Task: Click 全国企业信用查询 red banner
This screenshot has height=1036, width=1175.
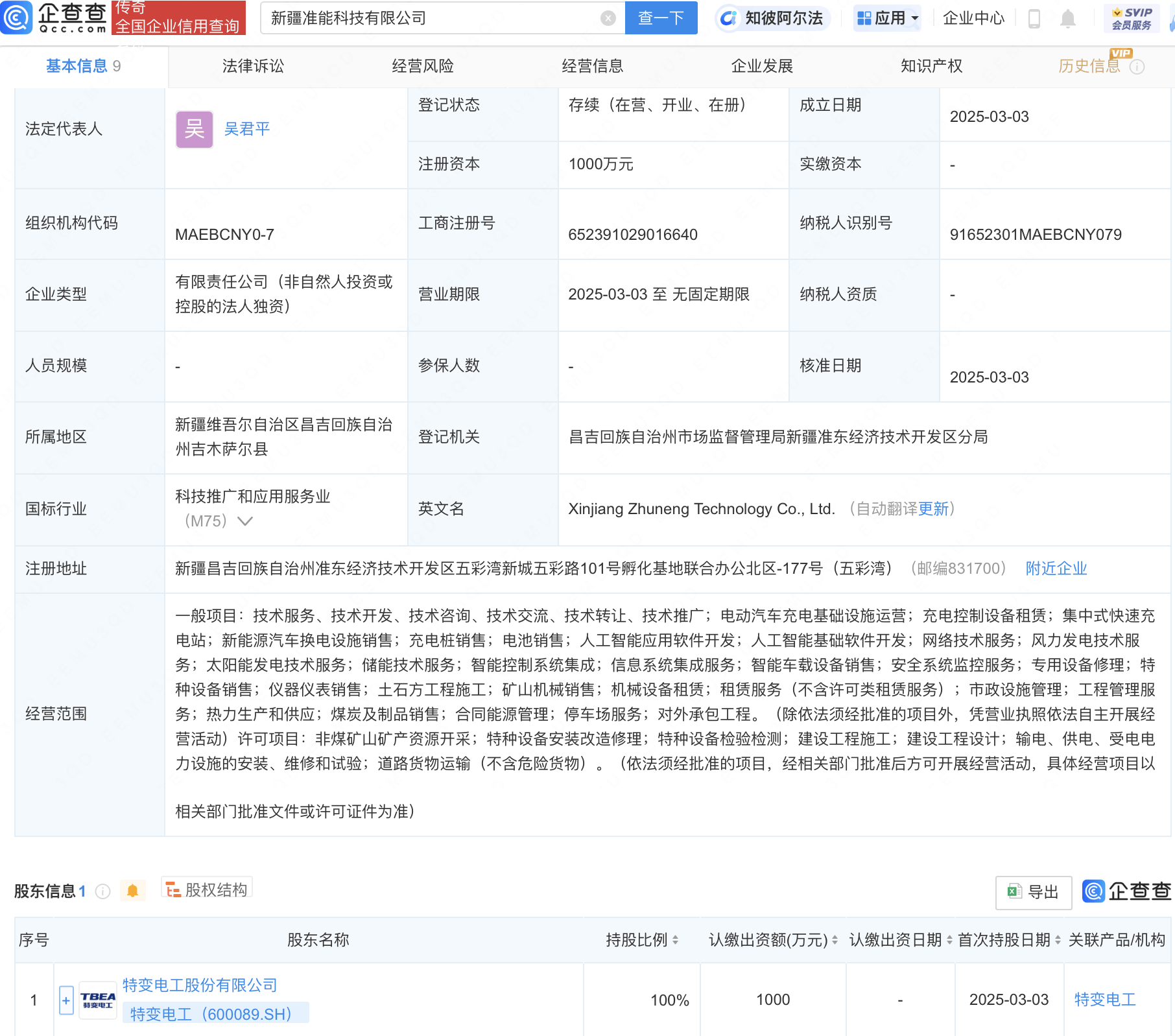Action: (x=178, y=18)
